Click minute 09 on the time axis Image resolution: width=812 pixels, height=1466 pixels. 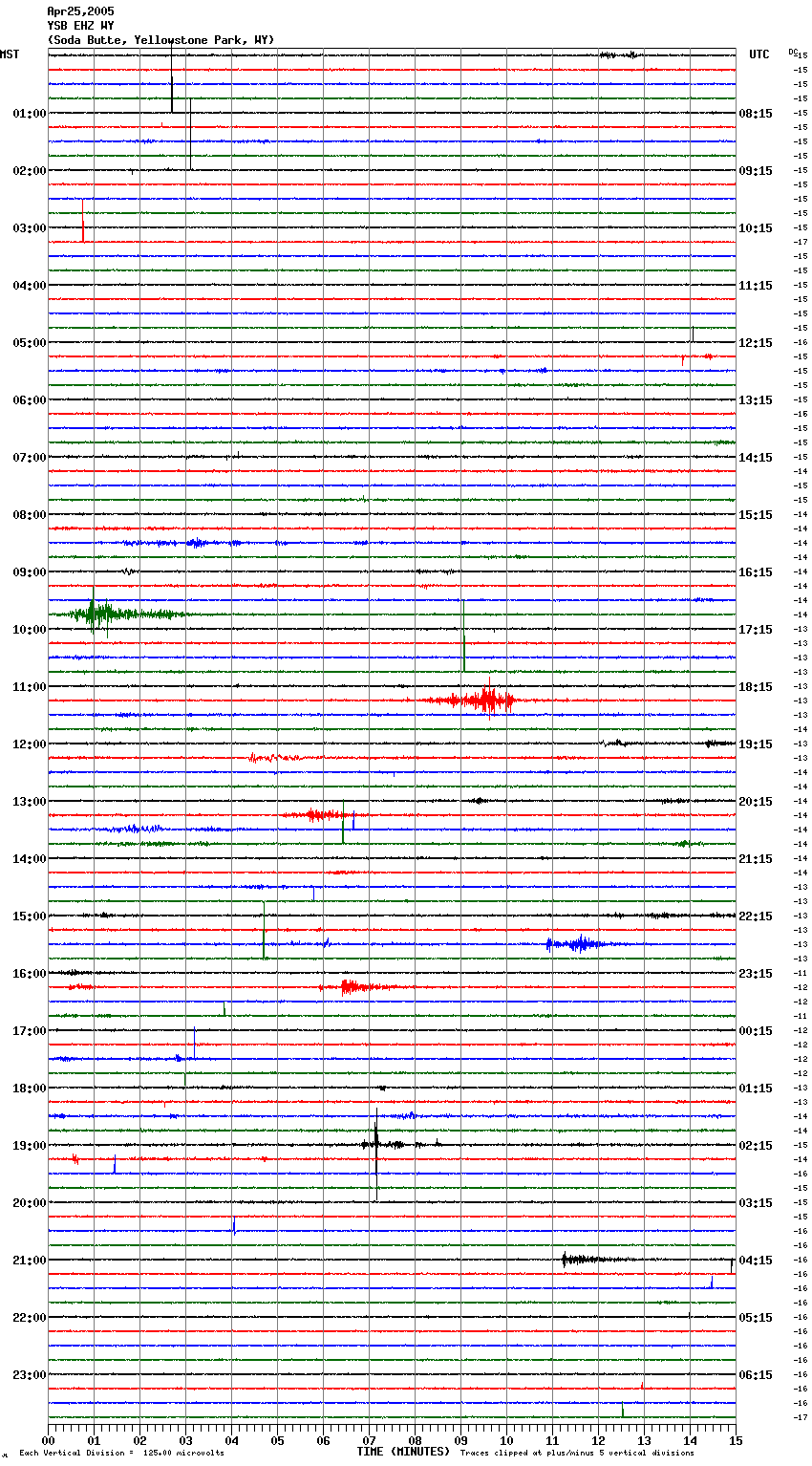[x=460, y=1440]
